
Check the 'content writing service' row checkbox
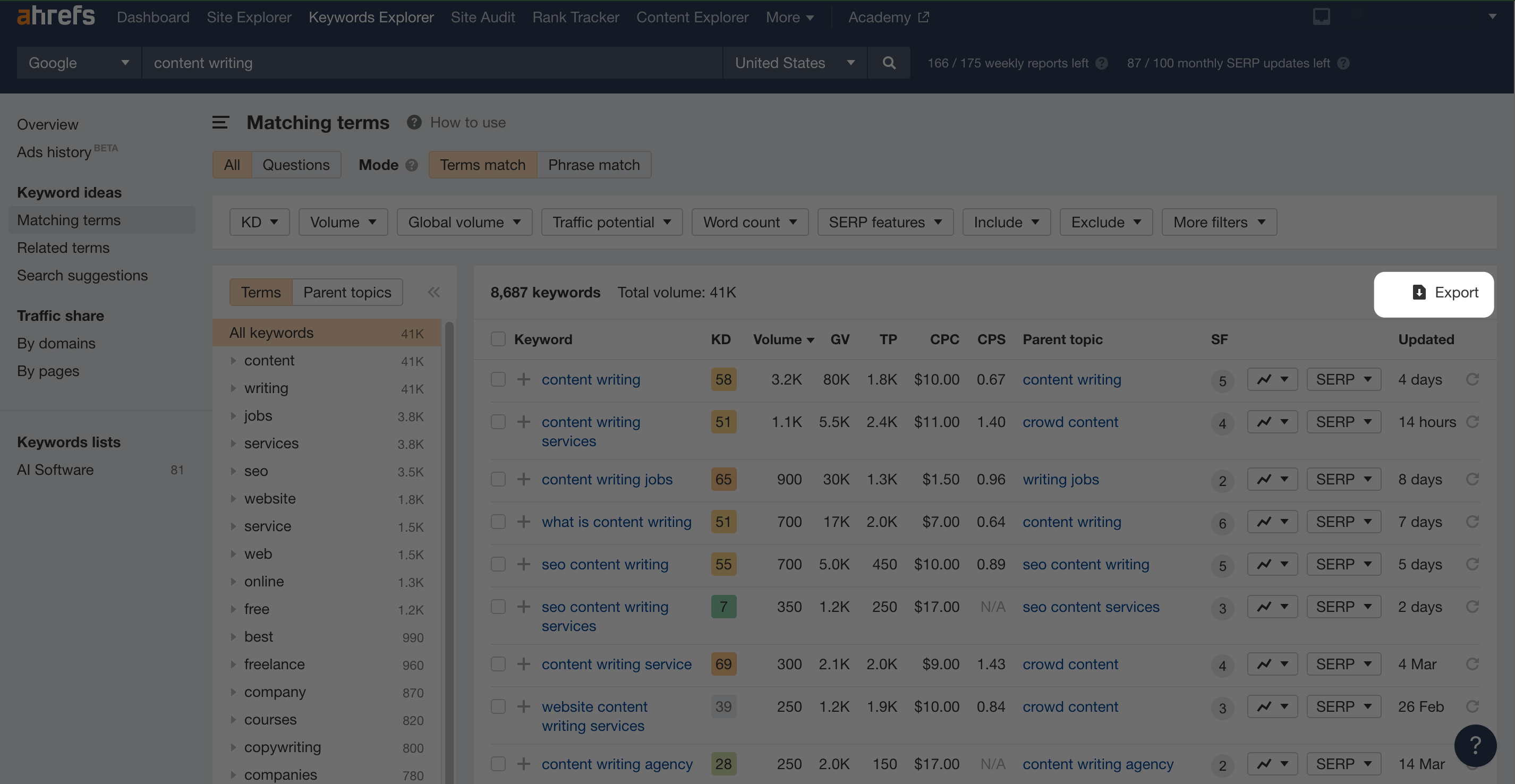(x=498, y=664)
